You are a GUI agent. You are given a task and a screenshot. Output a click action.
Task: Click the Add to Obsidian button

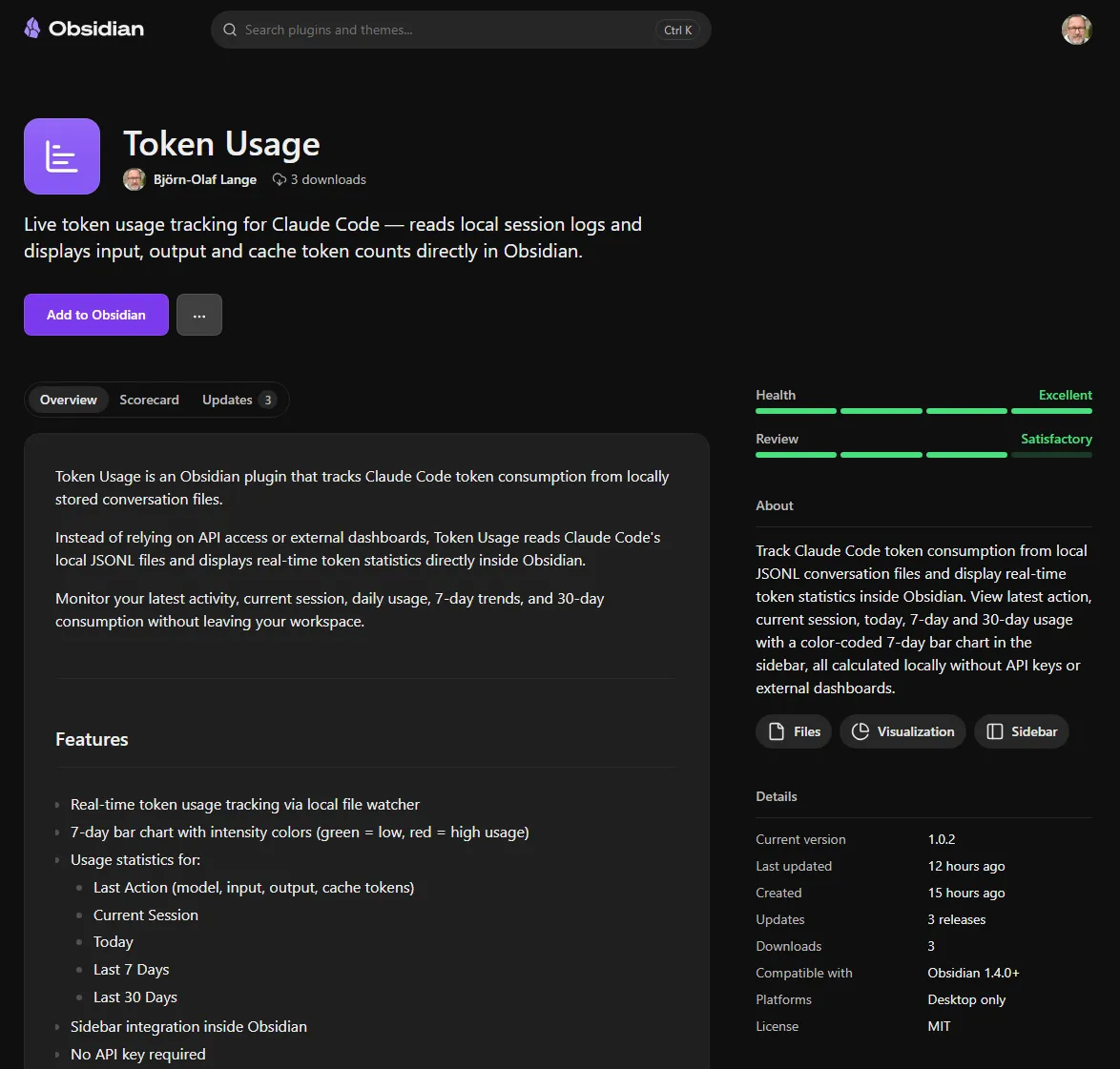[96, 315]
